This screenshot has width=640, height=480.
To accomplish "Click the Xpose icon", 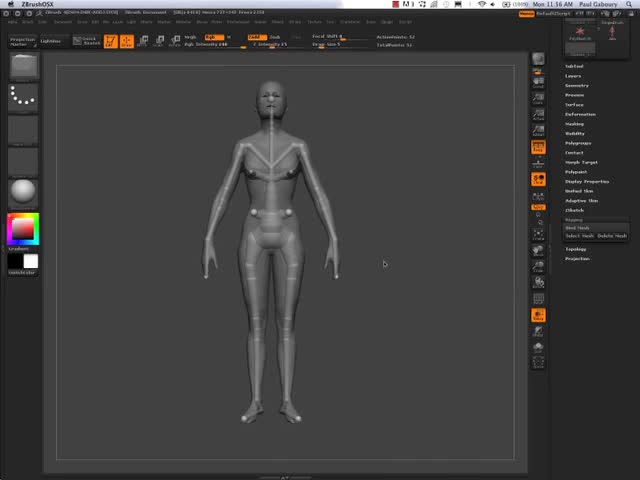I will pyautogui.click(x=538, y=363).
